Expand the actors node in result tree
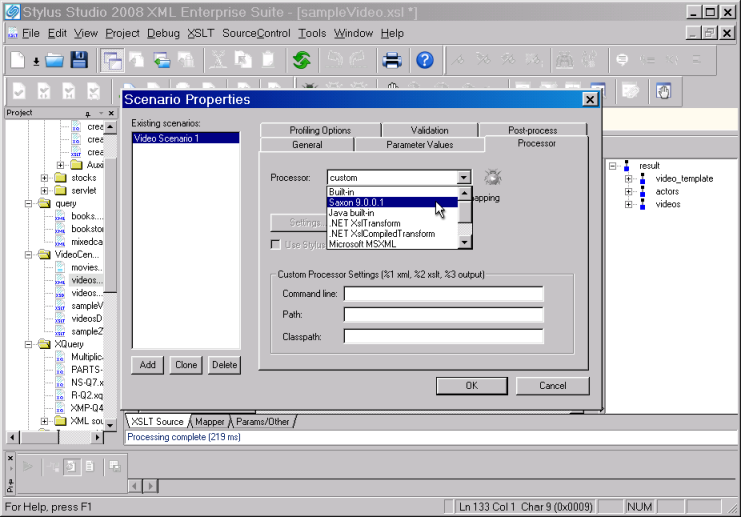 628,191
